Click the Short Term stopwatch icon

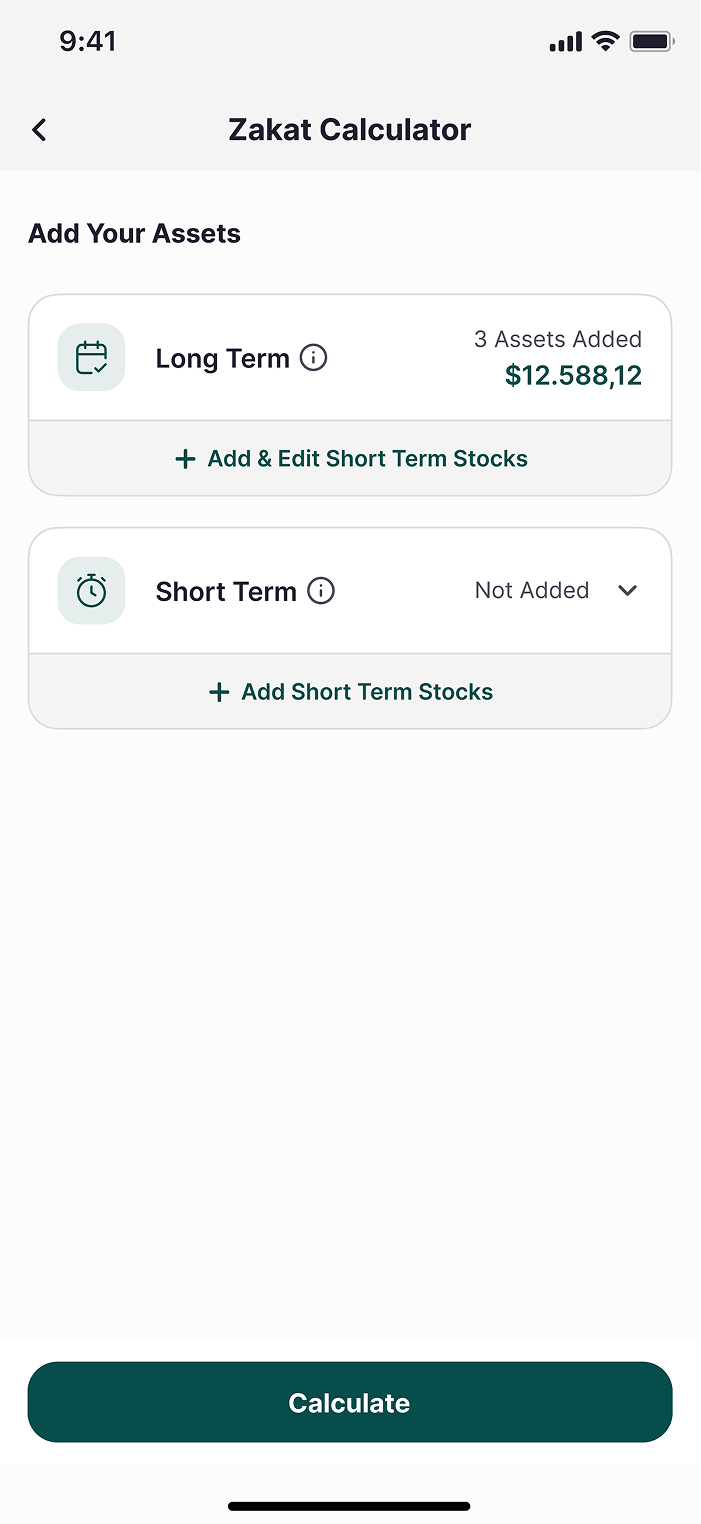91,590
